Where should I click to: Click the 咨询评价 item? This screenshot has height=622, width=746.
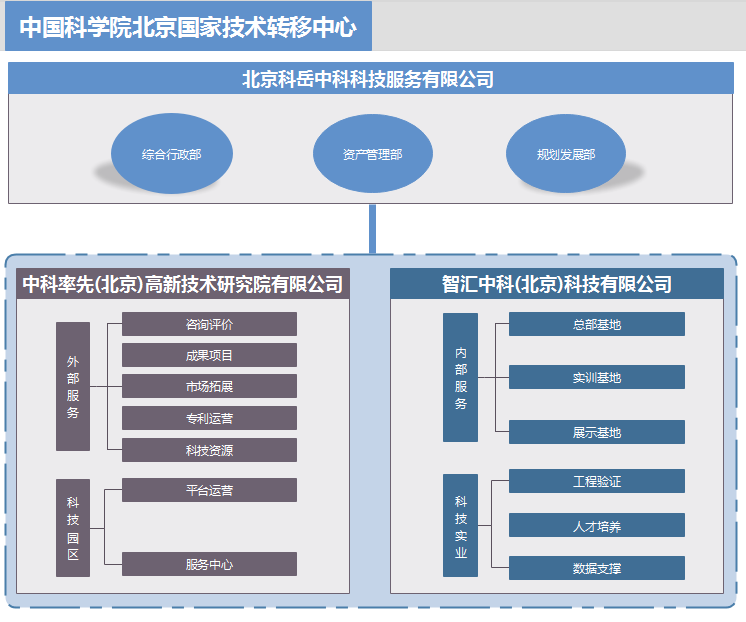(209, 324)
